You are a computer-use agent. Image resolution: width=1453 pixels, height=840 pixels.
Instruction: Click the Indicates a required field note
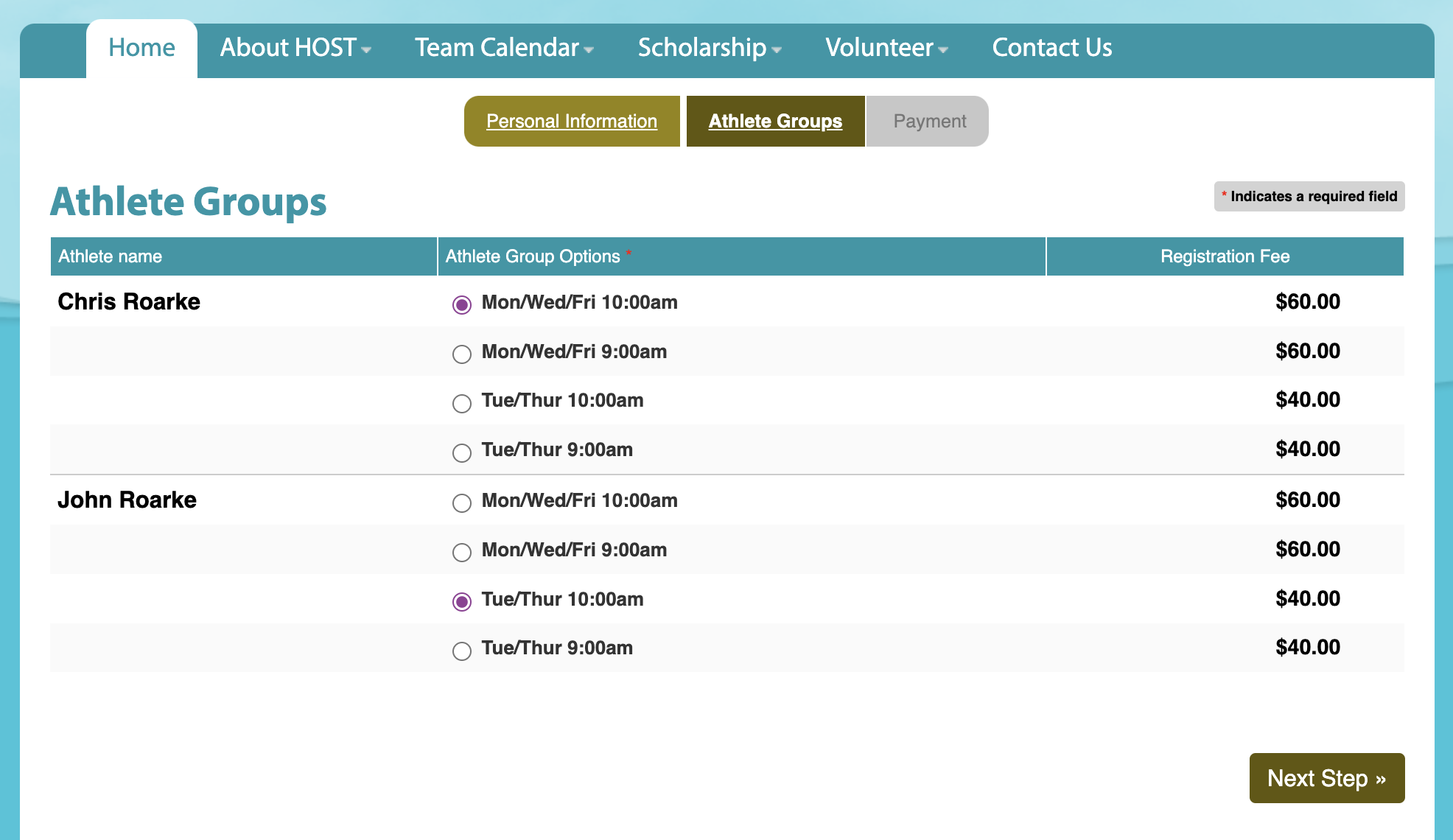pyautogui.click(x=1309, y=197)
